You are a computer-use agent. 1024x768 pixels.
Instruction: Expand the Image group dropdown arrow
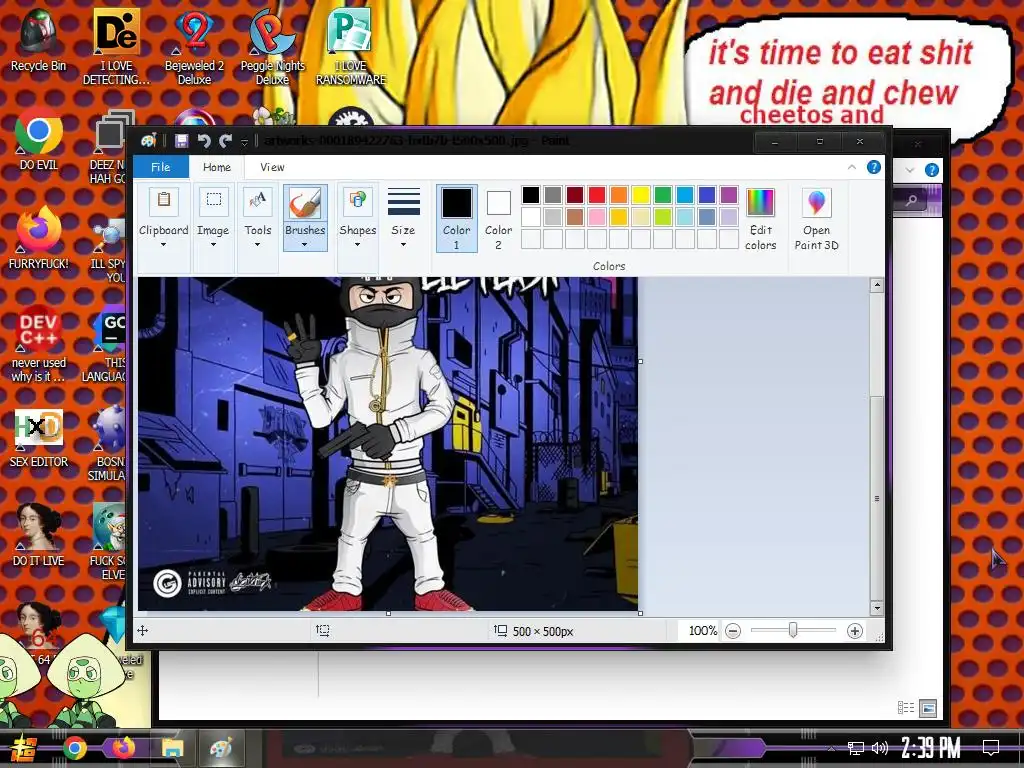click(213, 245)
